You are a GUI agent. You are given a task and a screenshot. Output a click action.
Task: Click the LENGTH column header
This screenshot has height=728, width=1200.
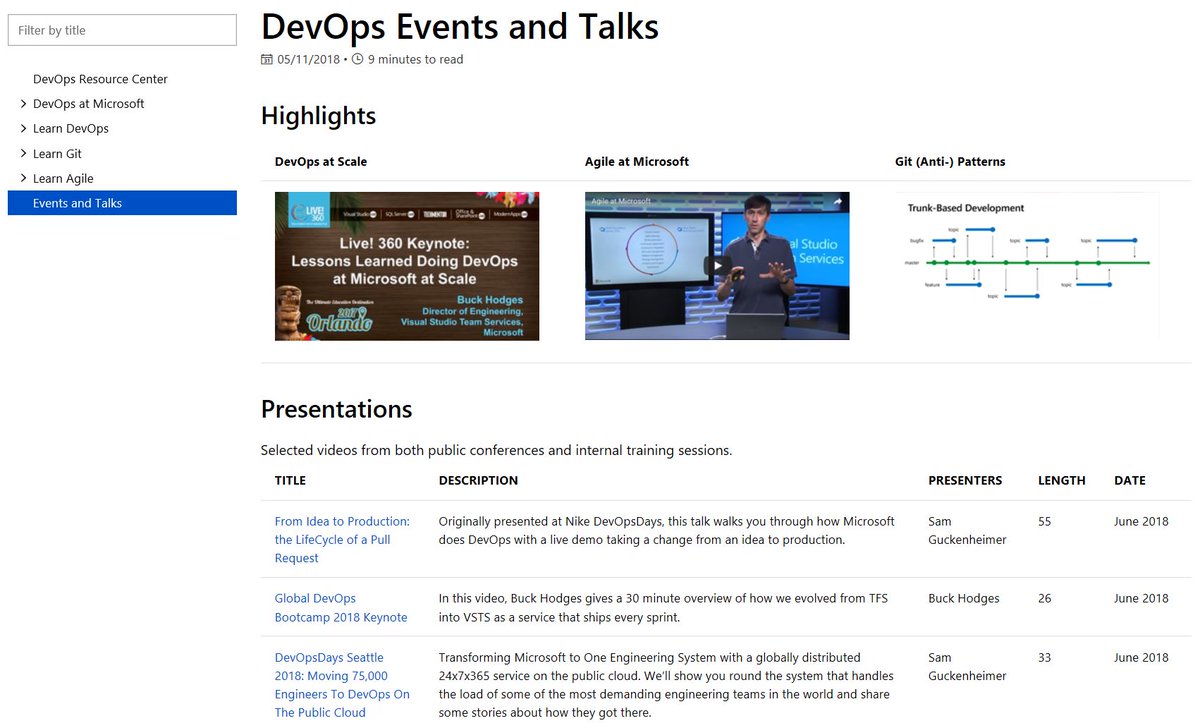click(x=1062, y=481)
